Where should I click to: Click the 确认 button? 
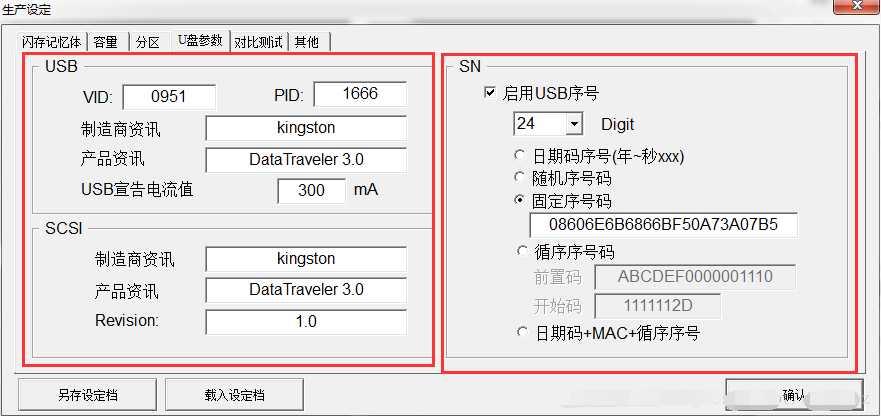794,396
